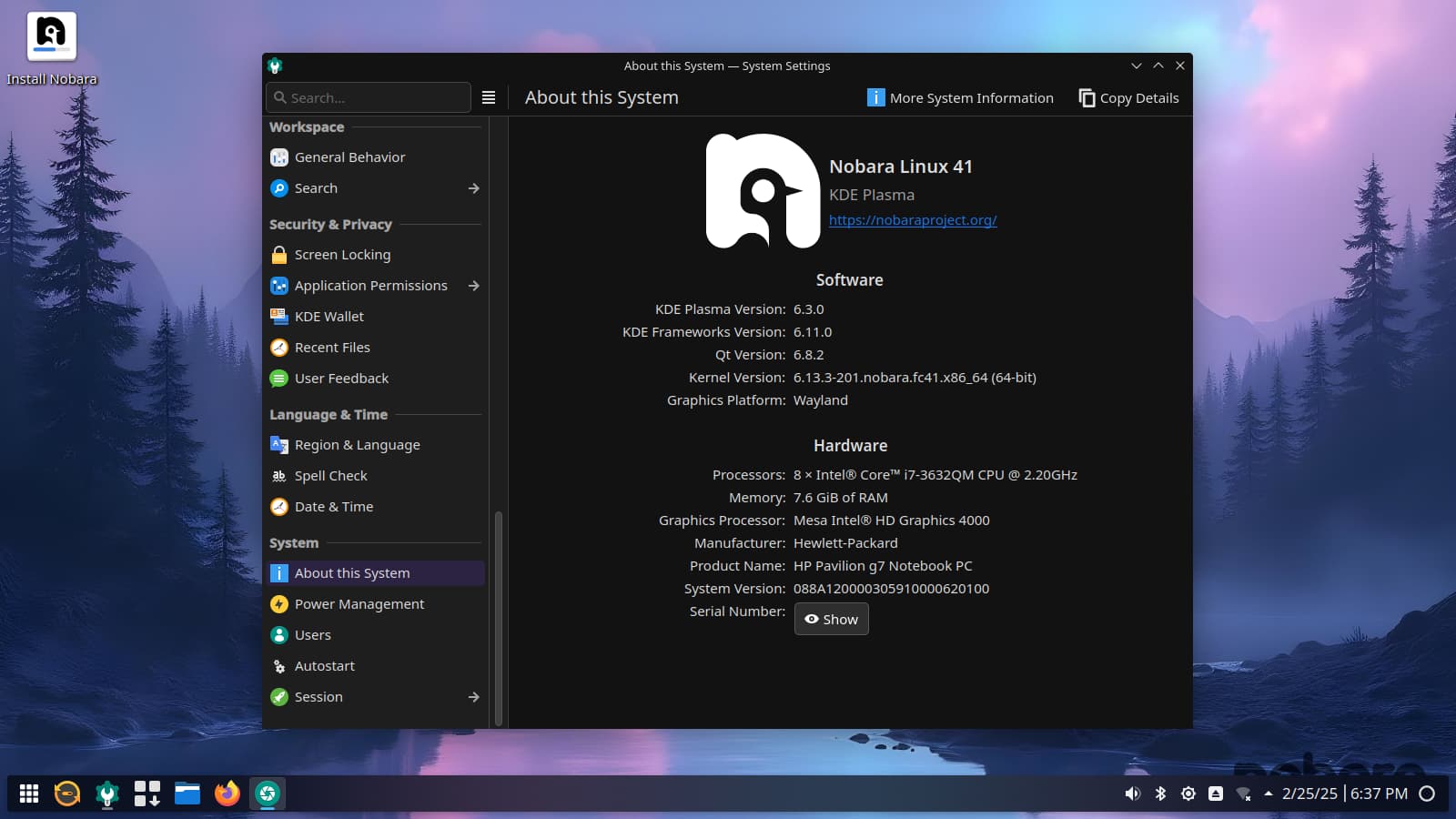Open User Feedback settings
Viewport: 1456px width, 819px height.
click(x=376, y=379)
